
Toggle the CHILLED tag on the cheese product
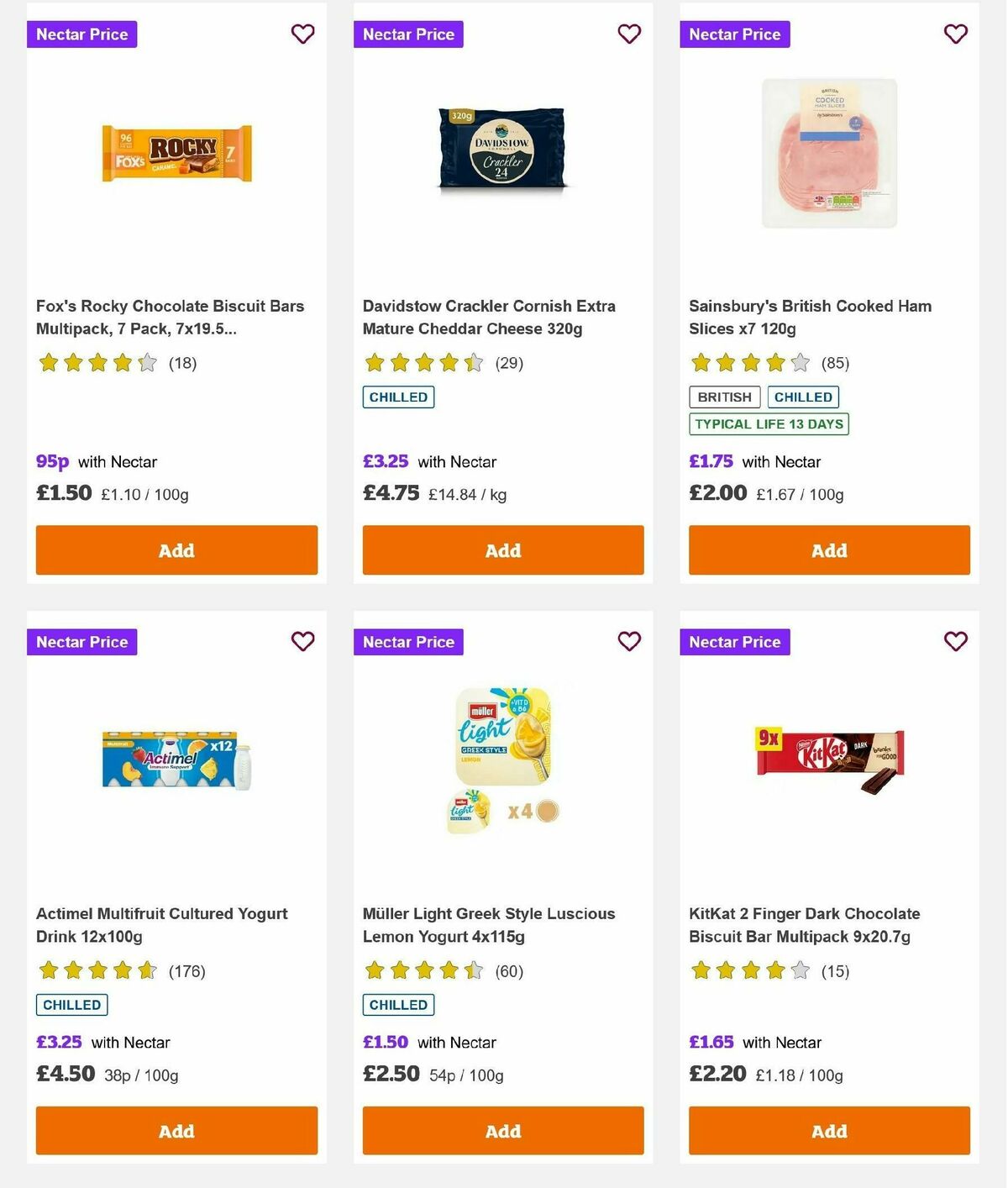coord(397,397)
